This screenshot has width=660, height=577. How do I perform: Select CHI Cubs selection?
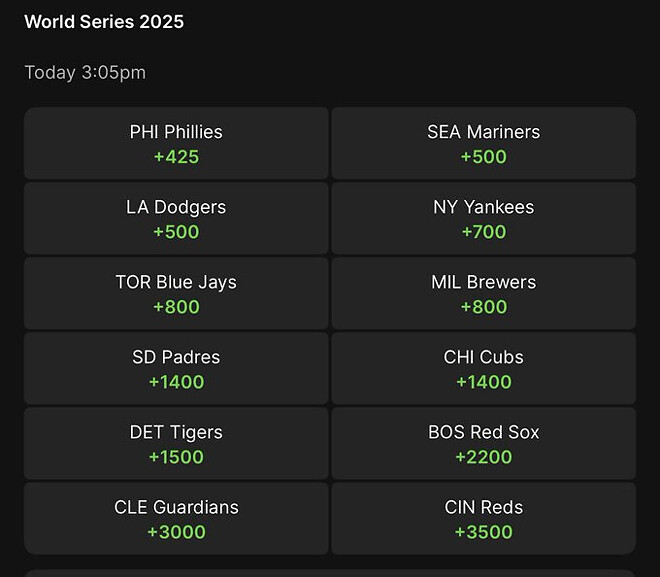(x=483, y=368)
